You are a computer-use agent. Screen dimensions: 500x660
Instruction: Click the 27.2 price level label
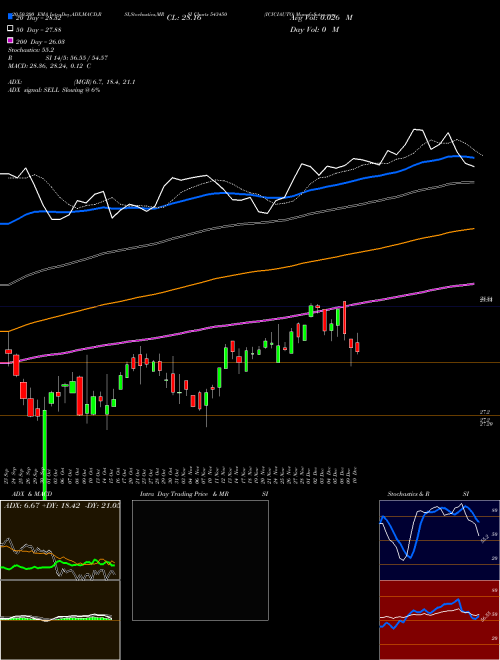point(485,412)
